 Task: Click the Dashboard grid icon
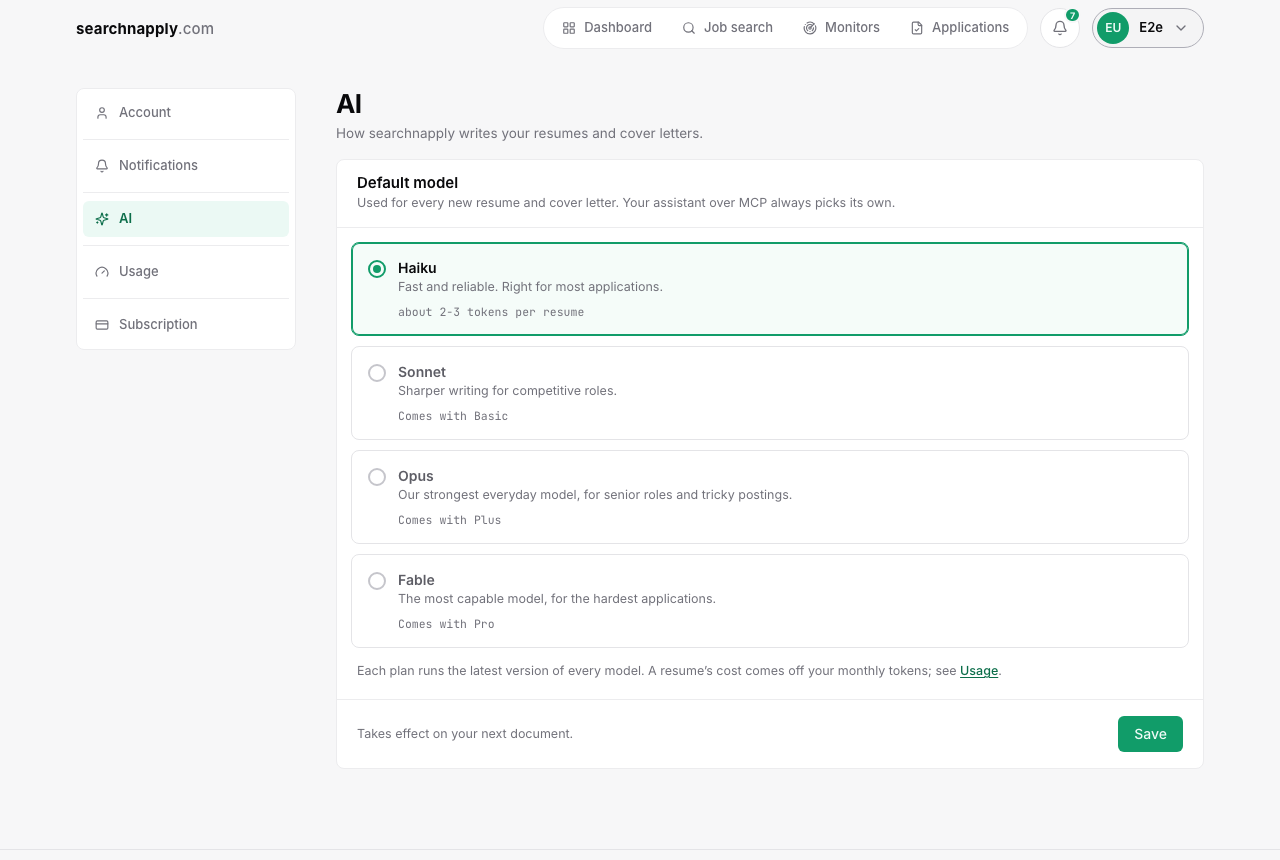click(x=569, y=28)
